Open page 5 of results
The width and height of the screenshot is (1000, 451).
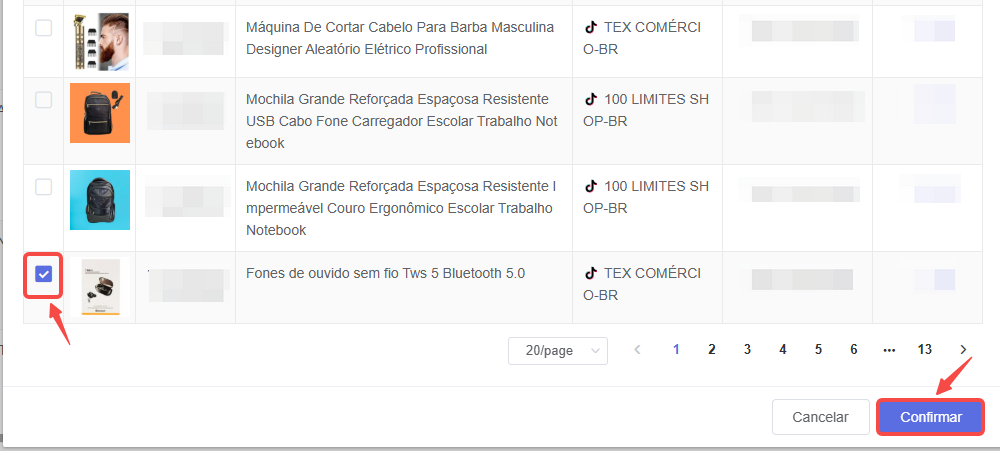tap(818, 350)
